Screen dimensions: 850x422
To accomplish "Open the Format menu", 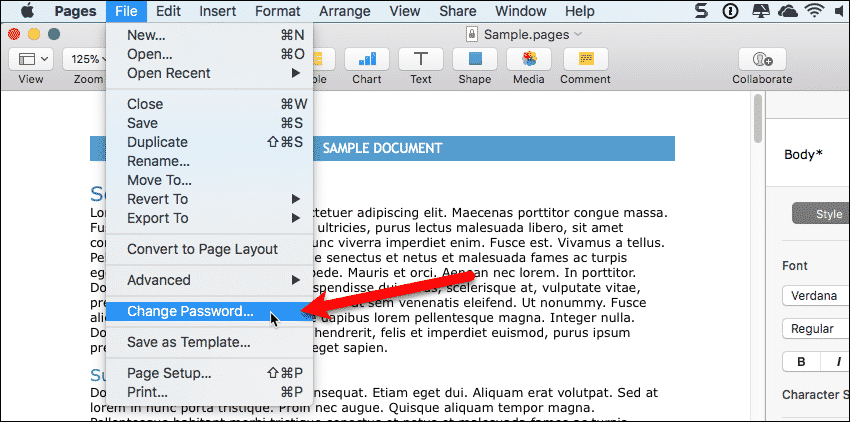I will pyautogui.click(x=277, y=11).
